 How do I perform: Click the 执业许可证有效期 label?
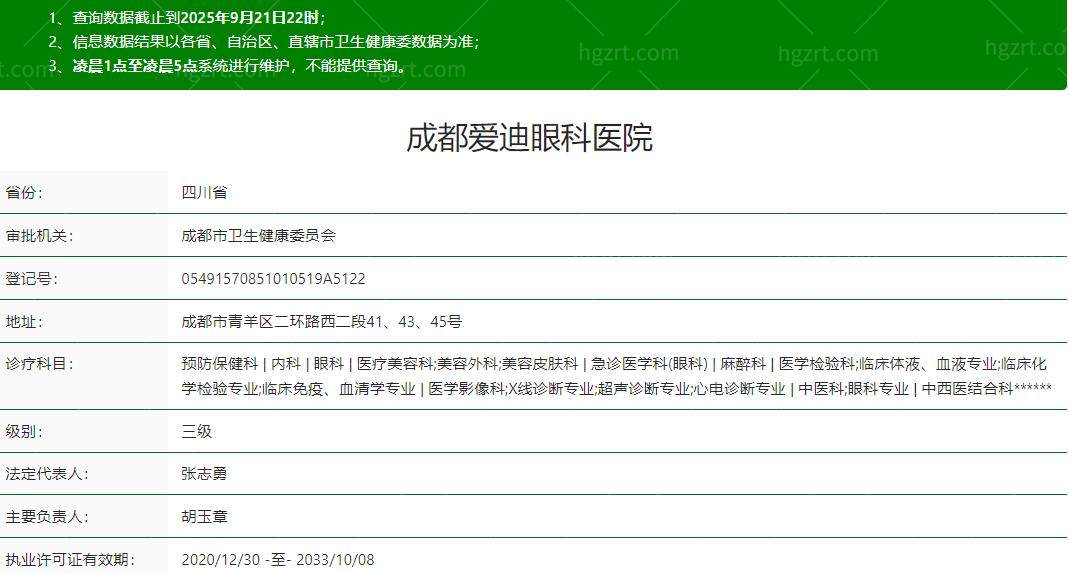pyautogui.click(x=70, y=560)
